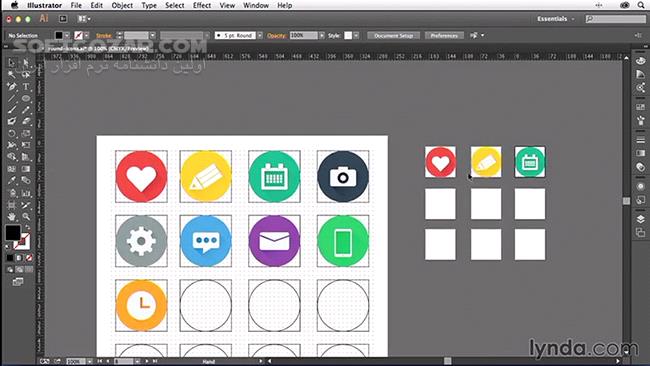Change screen mode button in toolbox
The height and width of the screenshot is (366, 650).
coord(18,282)
